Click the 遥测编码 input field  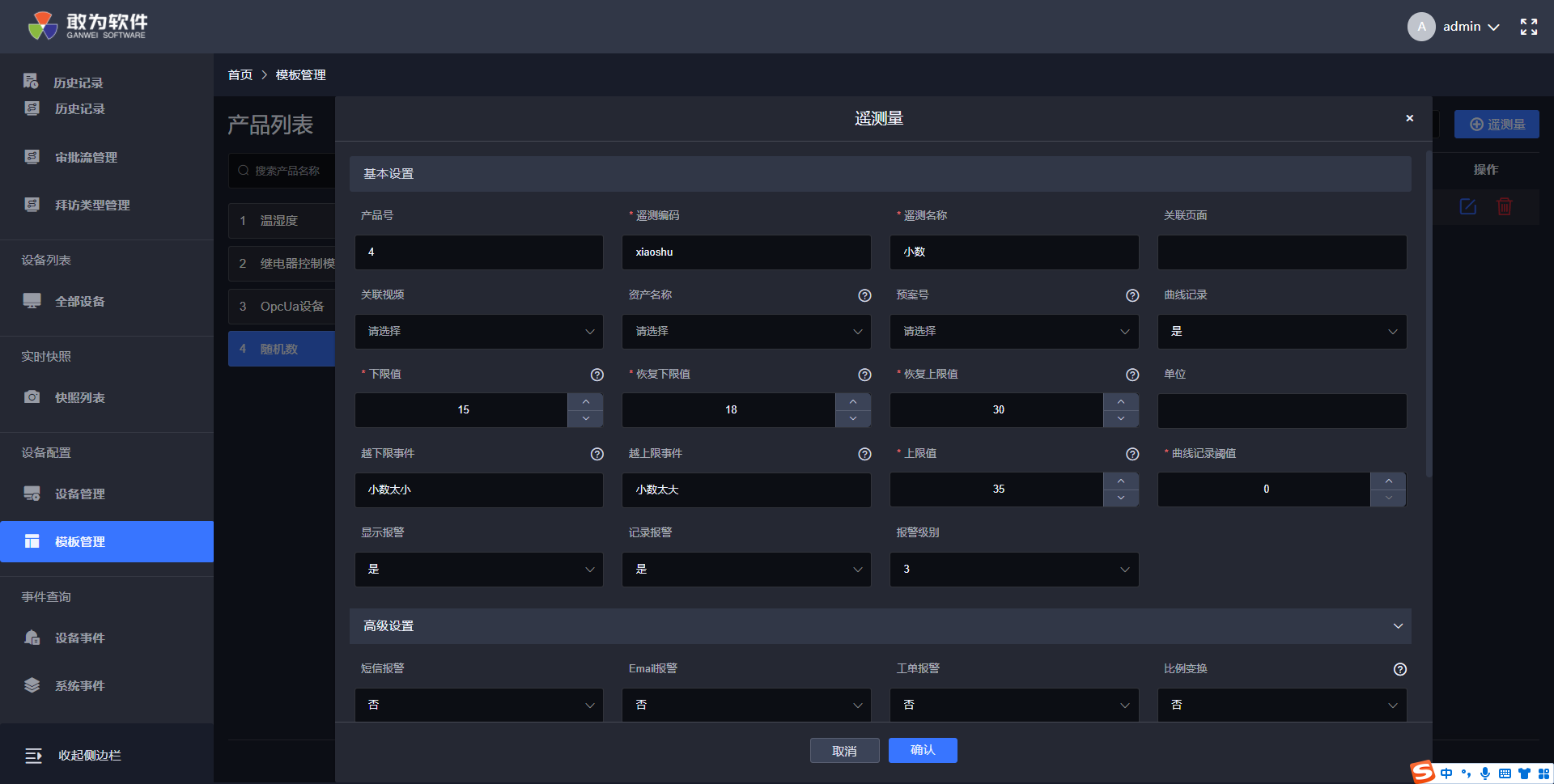pyautogui.click(x=745, y=252)
